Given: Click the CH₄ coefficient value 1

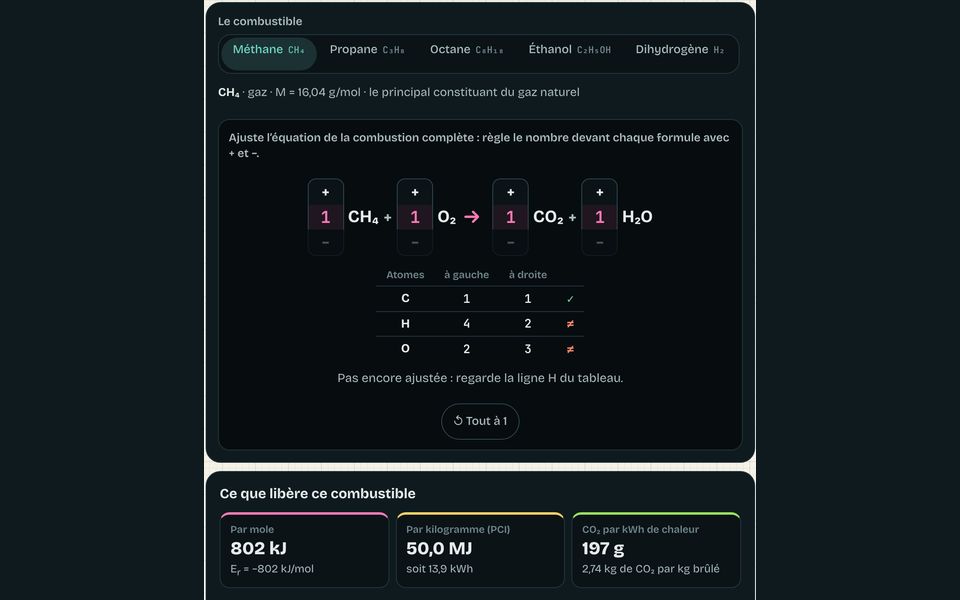Looking at the screenshot, I should [326, 217].
